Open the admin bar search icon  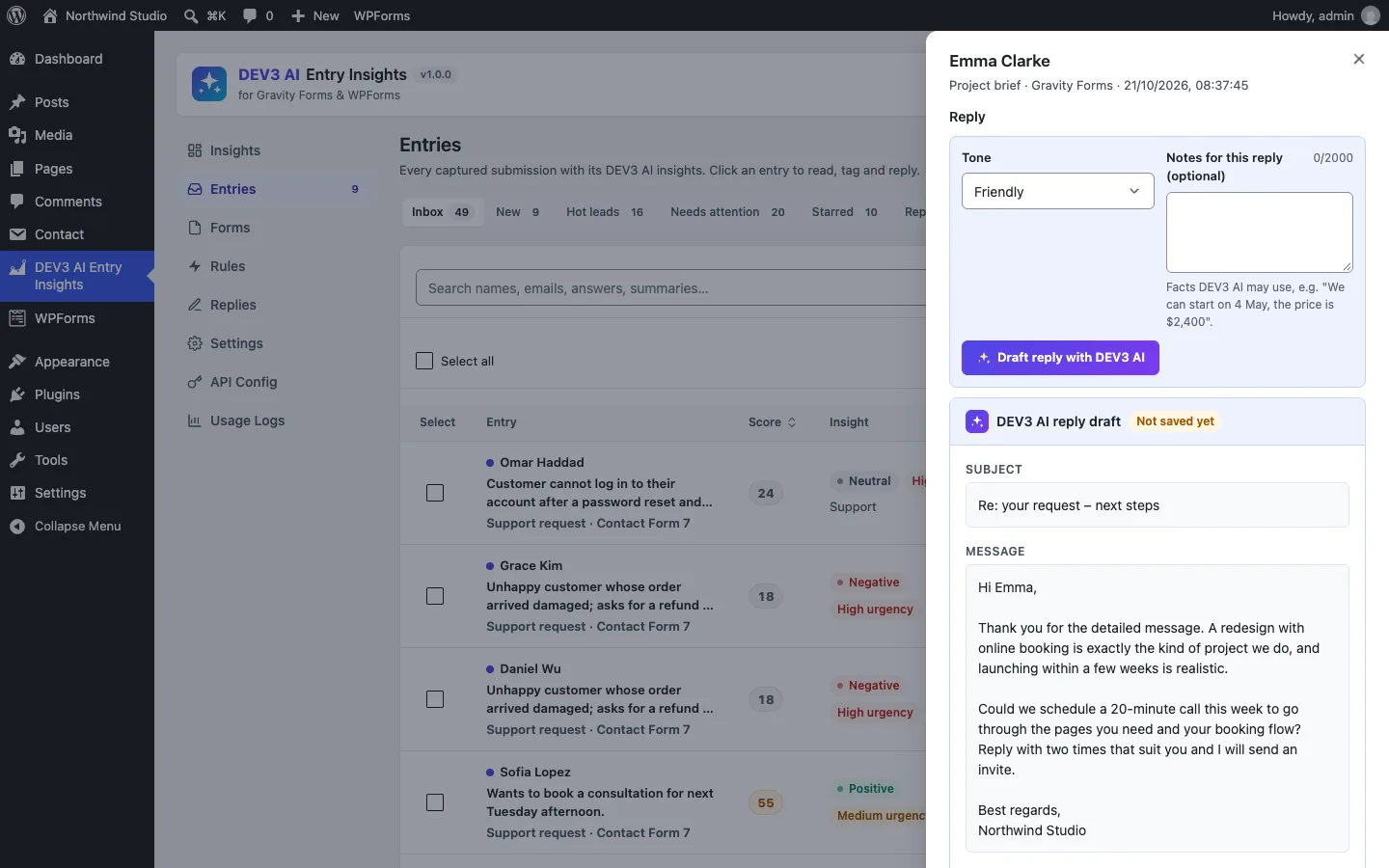tap(191, 15)
